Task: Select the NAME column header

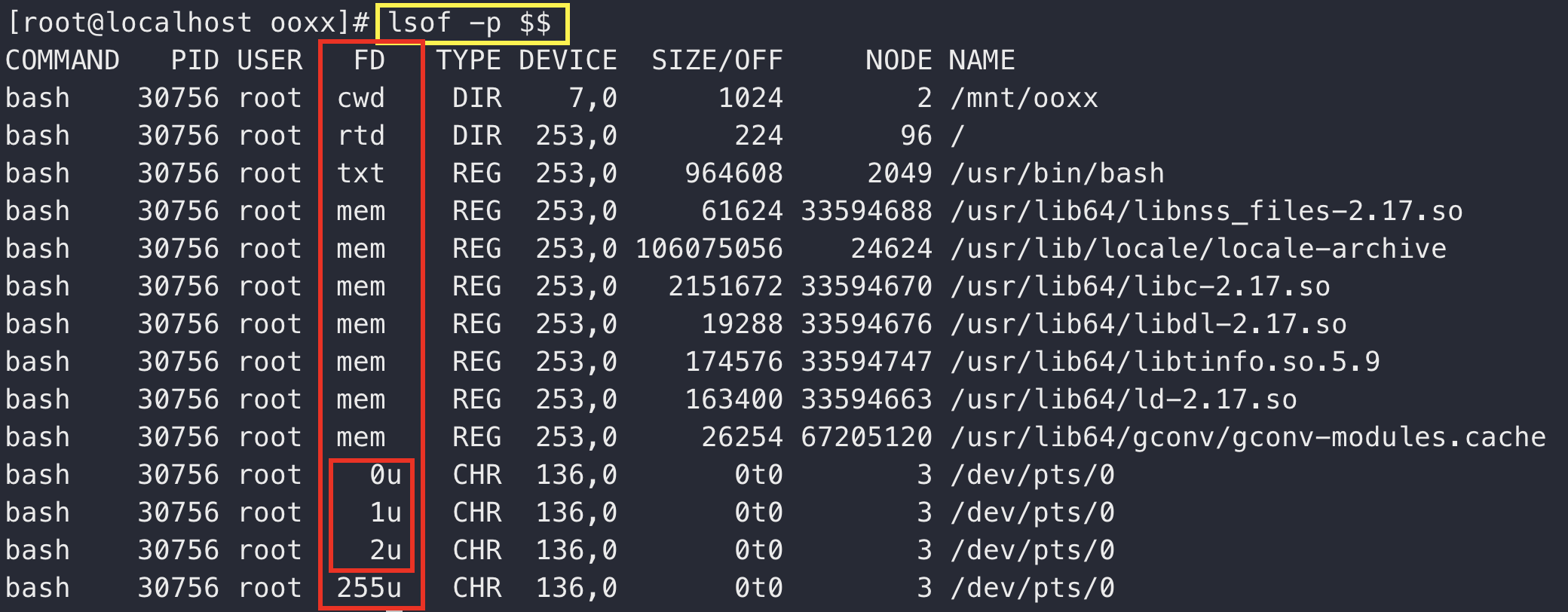Action: point(982,60)
